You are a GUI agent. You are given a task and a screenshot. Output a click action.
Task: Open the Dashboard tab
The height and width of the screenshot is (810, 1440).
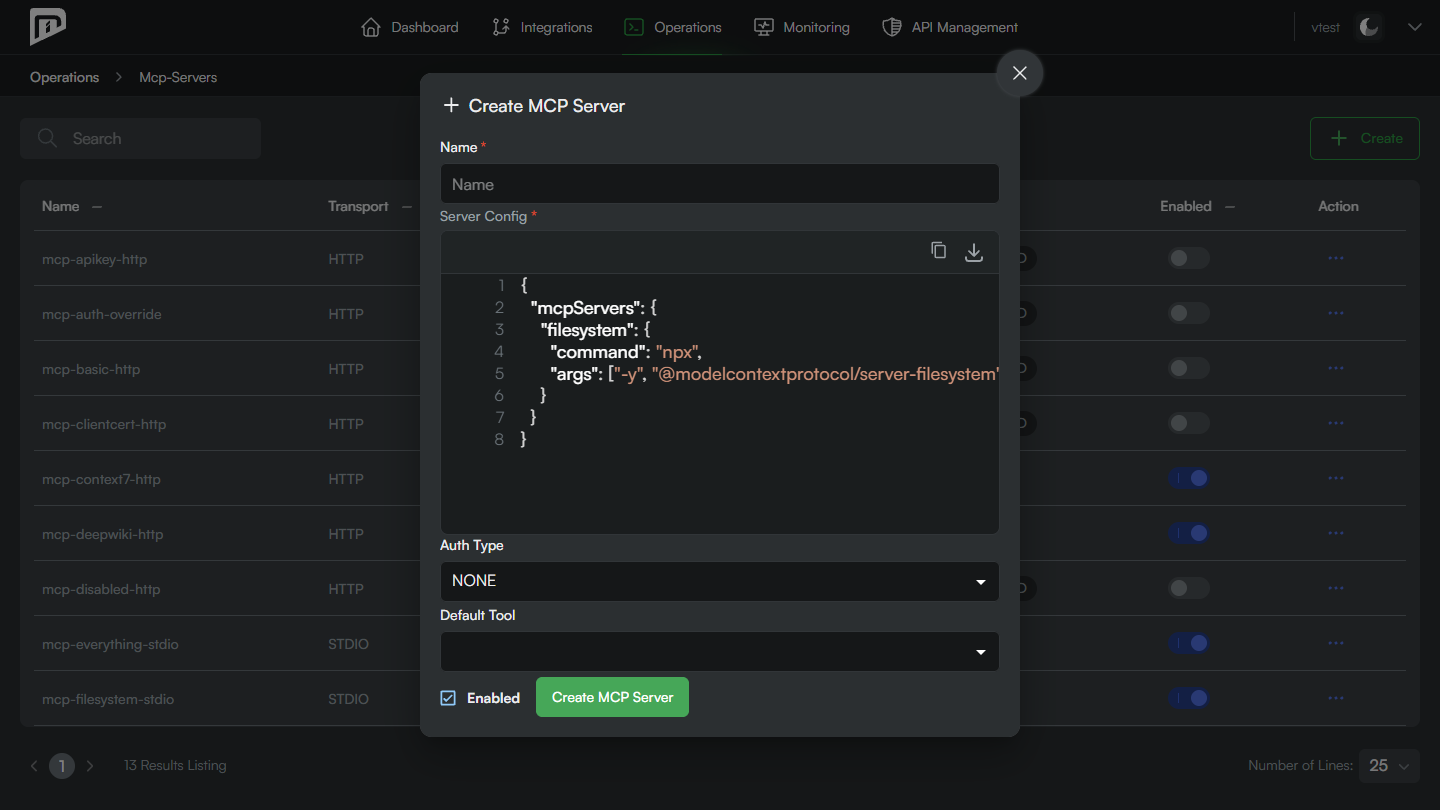(x=409, y=27)
